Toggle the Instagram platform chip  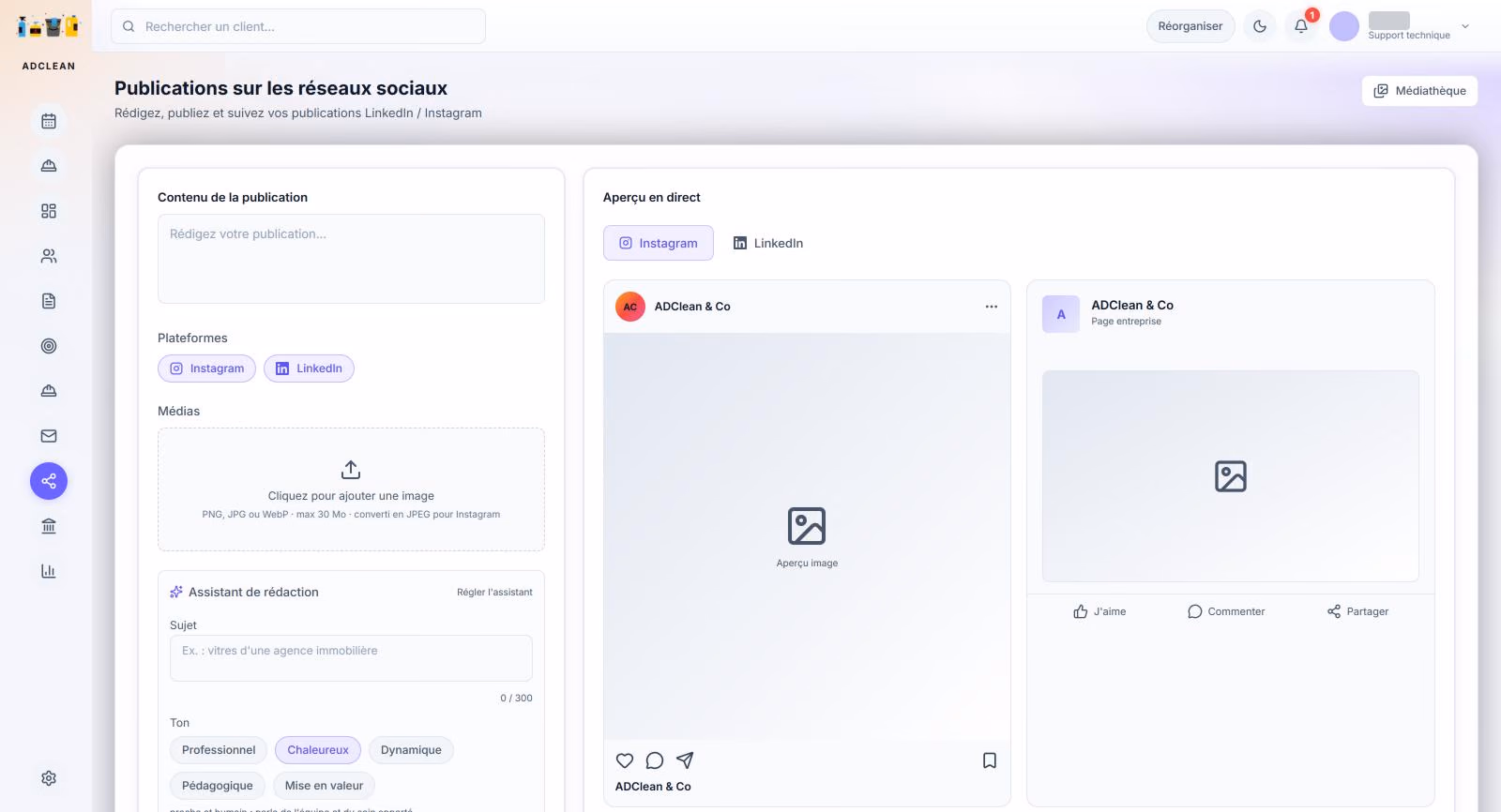[x=206, y=368]
